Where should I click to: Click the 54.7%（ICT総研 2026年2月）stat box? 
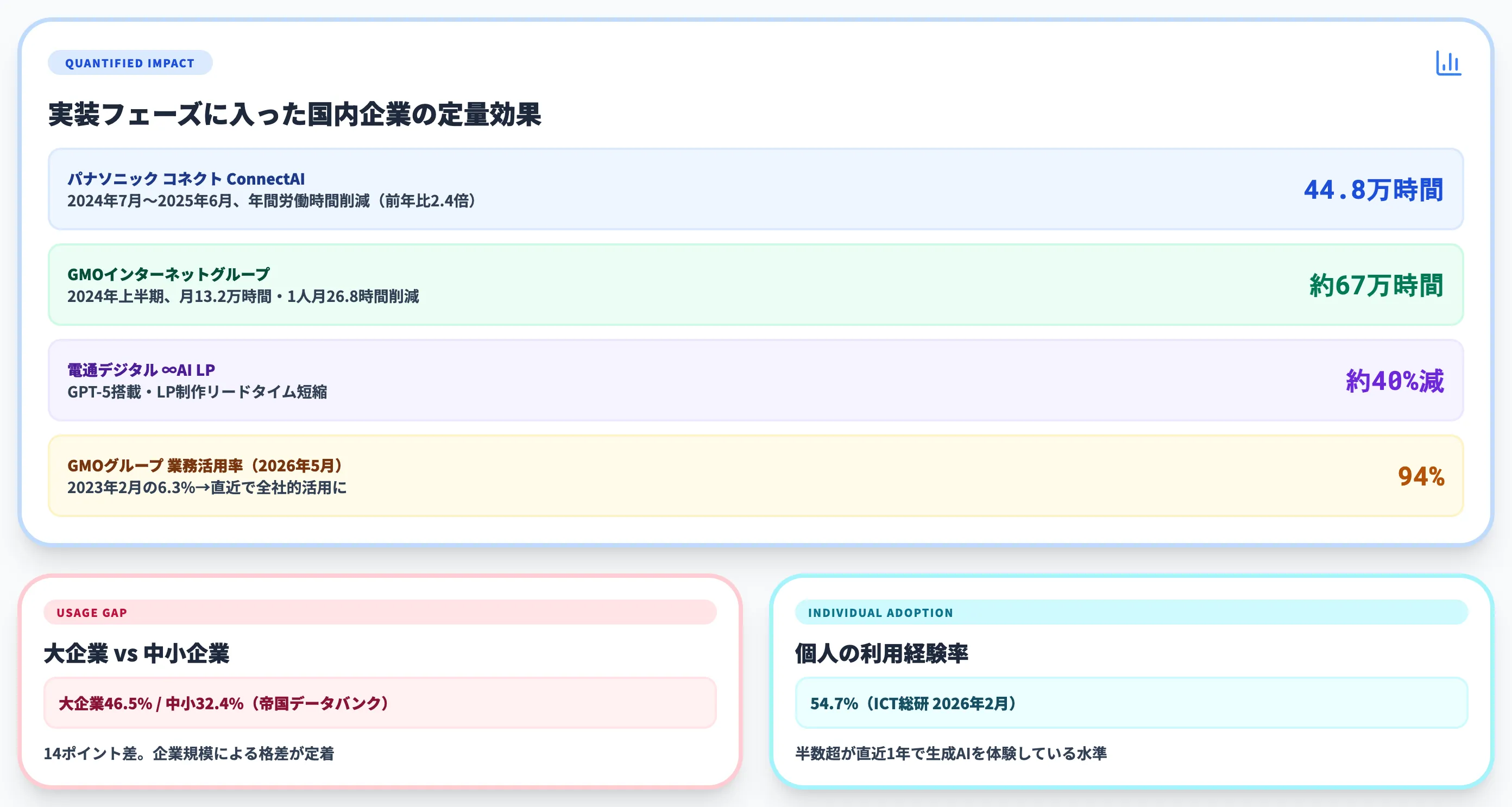[1131, 703]
